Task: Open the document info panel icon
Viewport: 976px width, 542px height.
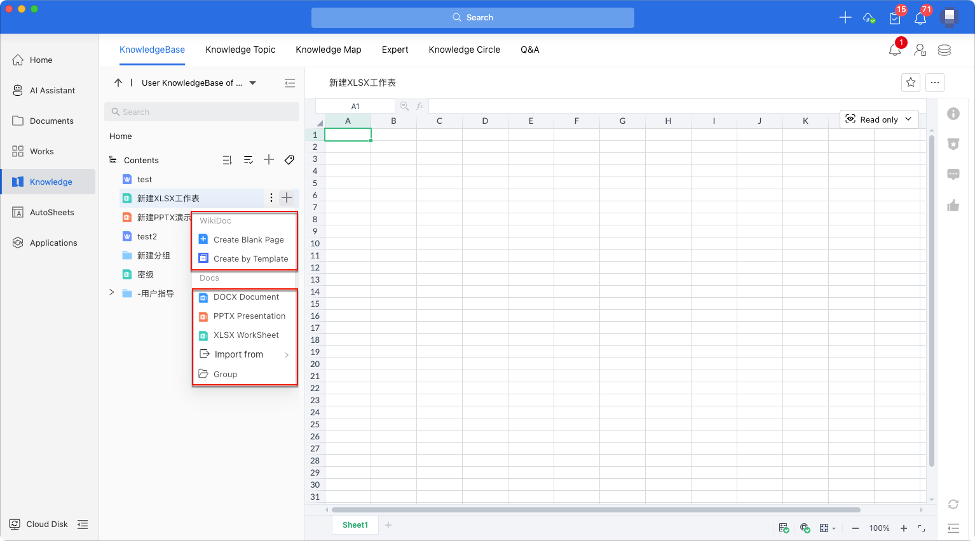Action: coord(953,114)
